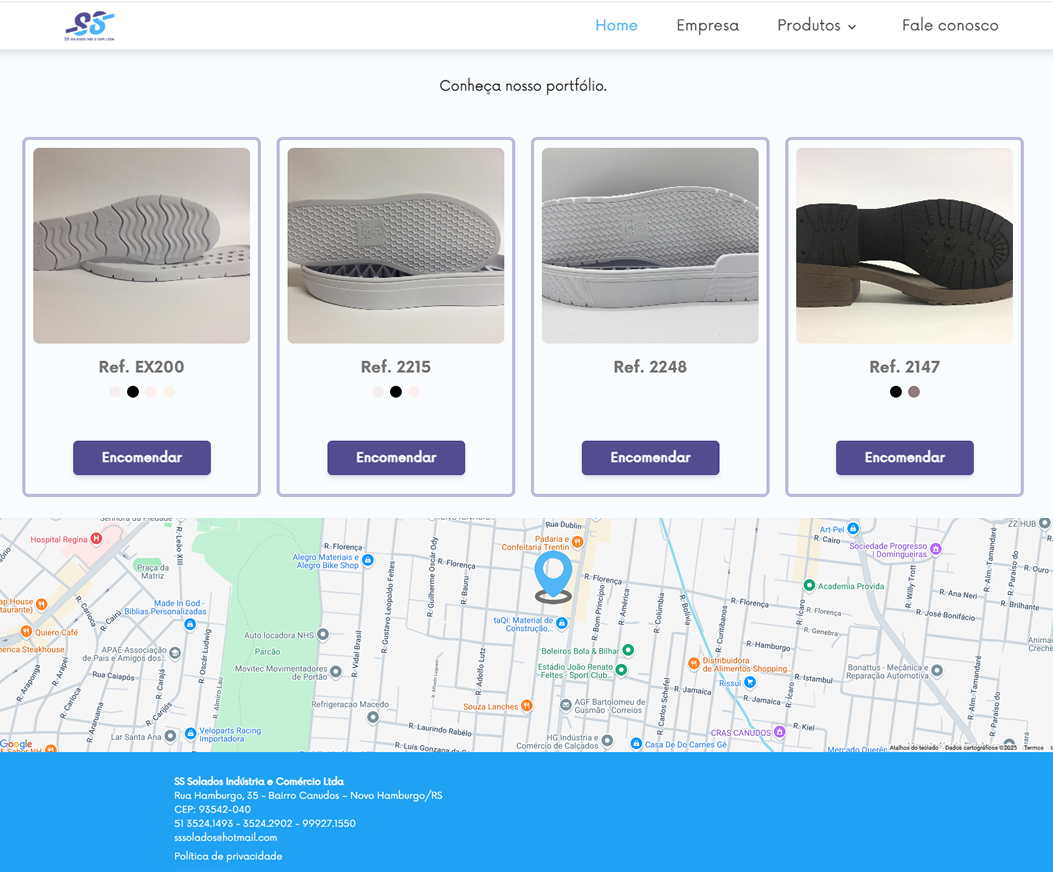The width and height of the screenshot is (1053, 872).
Task: Click APAE Associação de Pais marker
Action: point(175,652)
